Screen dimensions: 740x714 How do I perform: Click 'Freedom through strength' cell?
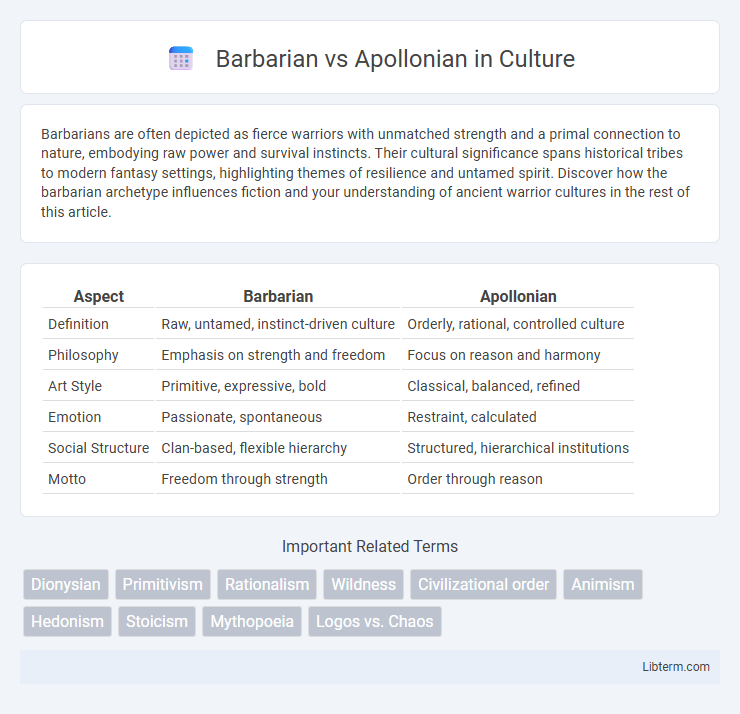click(278, 479)
